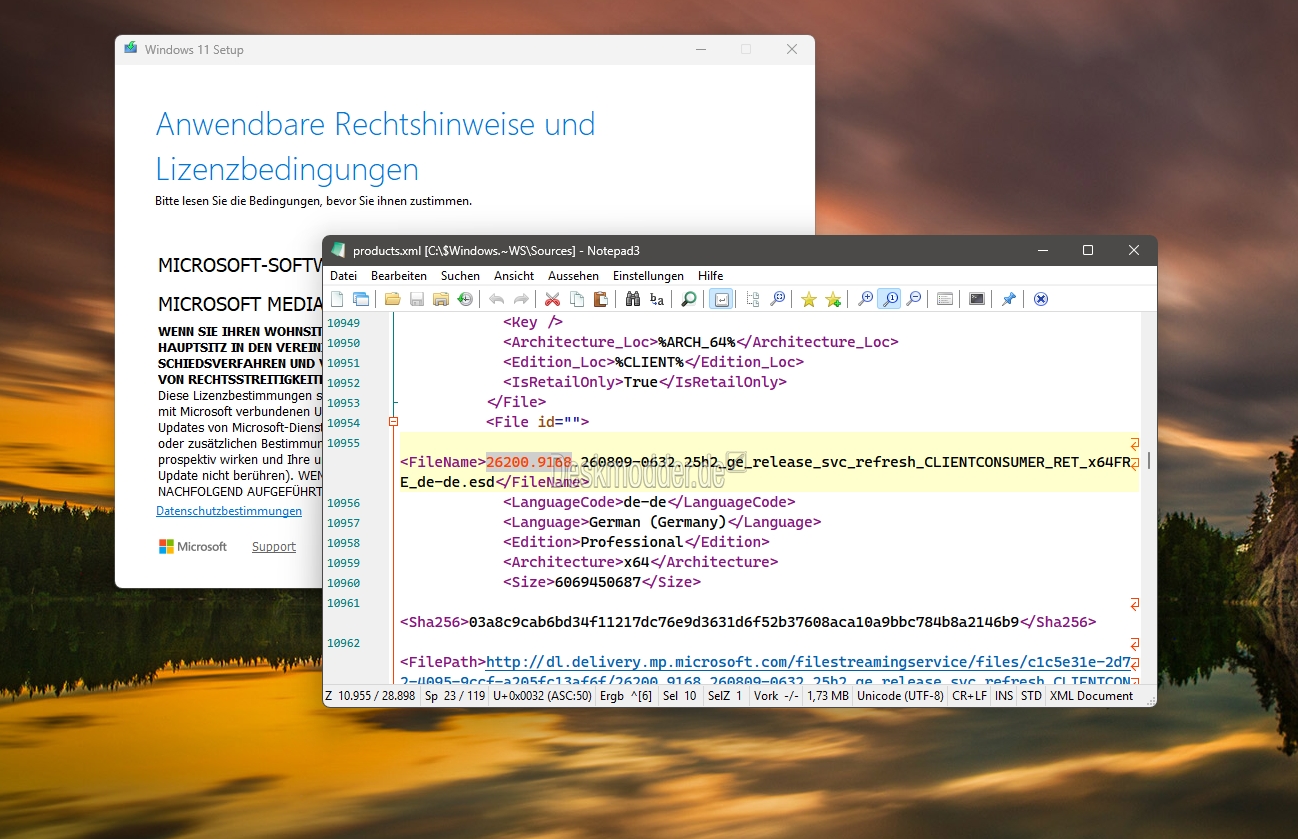Click the star with green plus icon
The width and height of the screenshot is (1298, 839).
[x=833, y=299]
